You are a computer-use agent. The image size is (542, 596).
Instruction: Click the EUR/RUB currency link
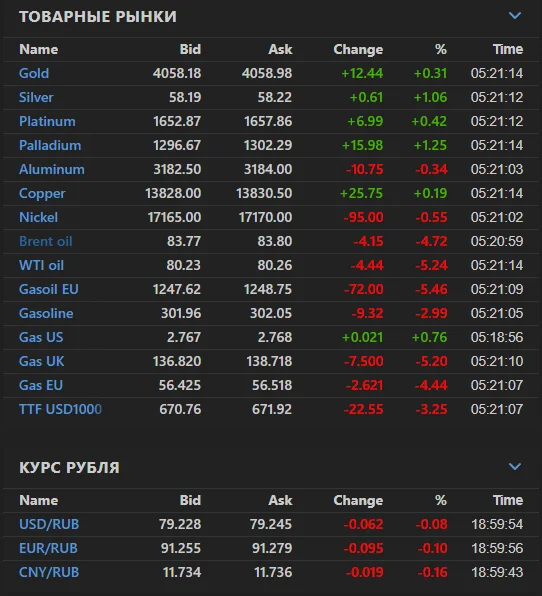[x=48, y=548]
